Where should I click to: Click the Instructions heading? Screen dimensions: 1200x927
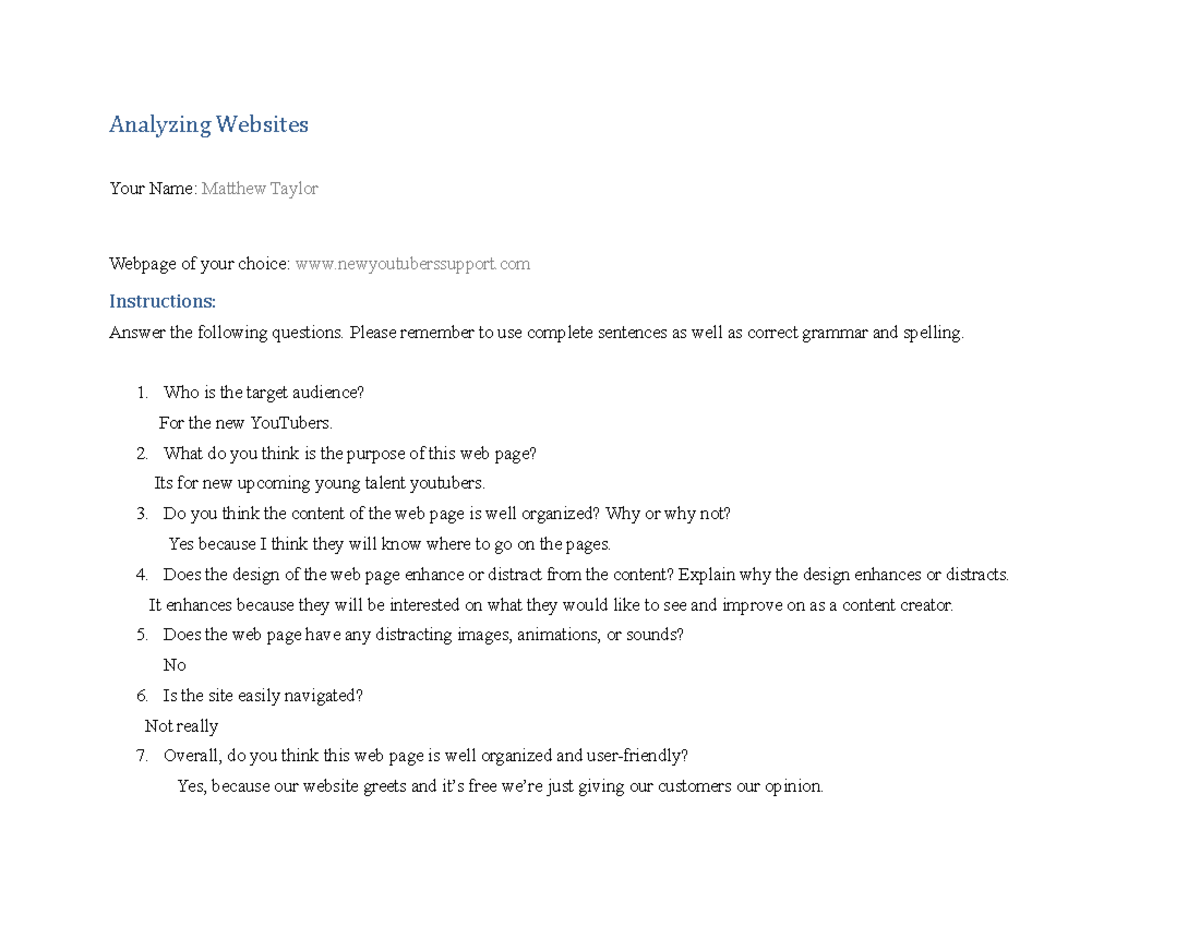tap(162, 301)
